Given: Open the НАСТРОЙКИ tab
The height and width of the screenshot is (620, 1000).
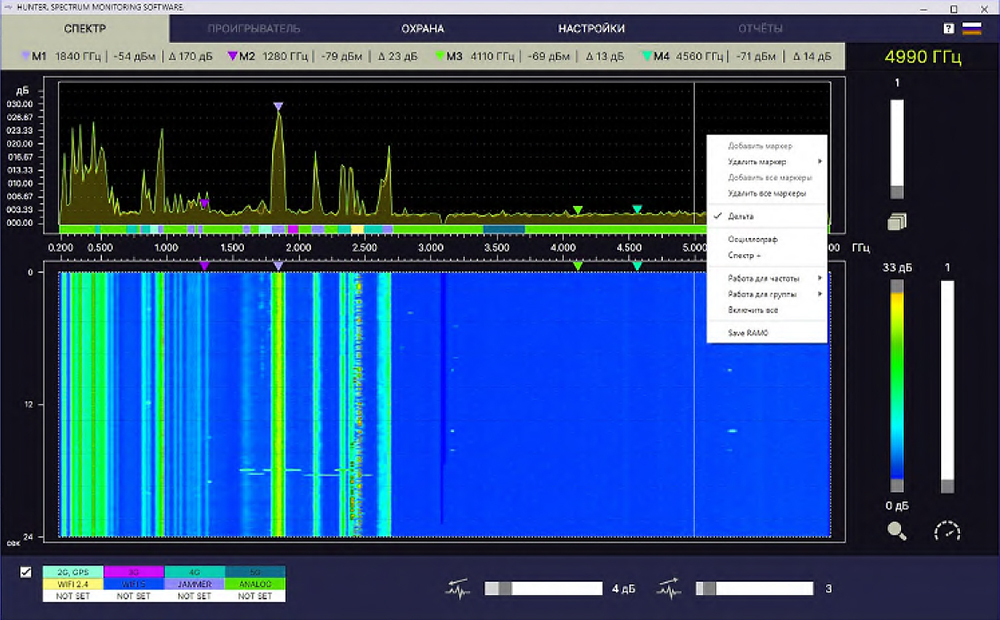Looking at the screenshot, I should point(591,29).
